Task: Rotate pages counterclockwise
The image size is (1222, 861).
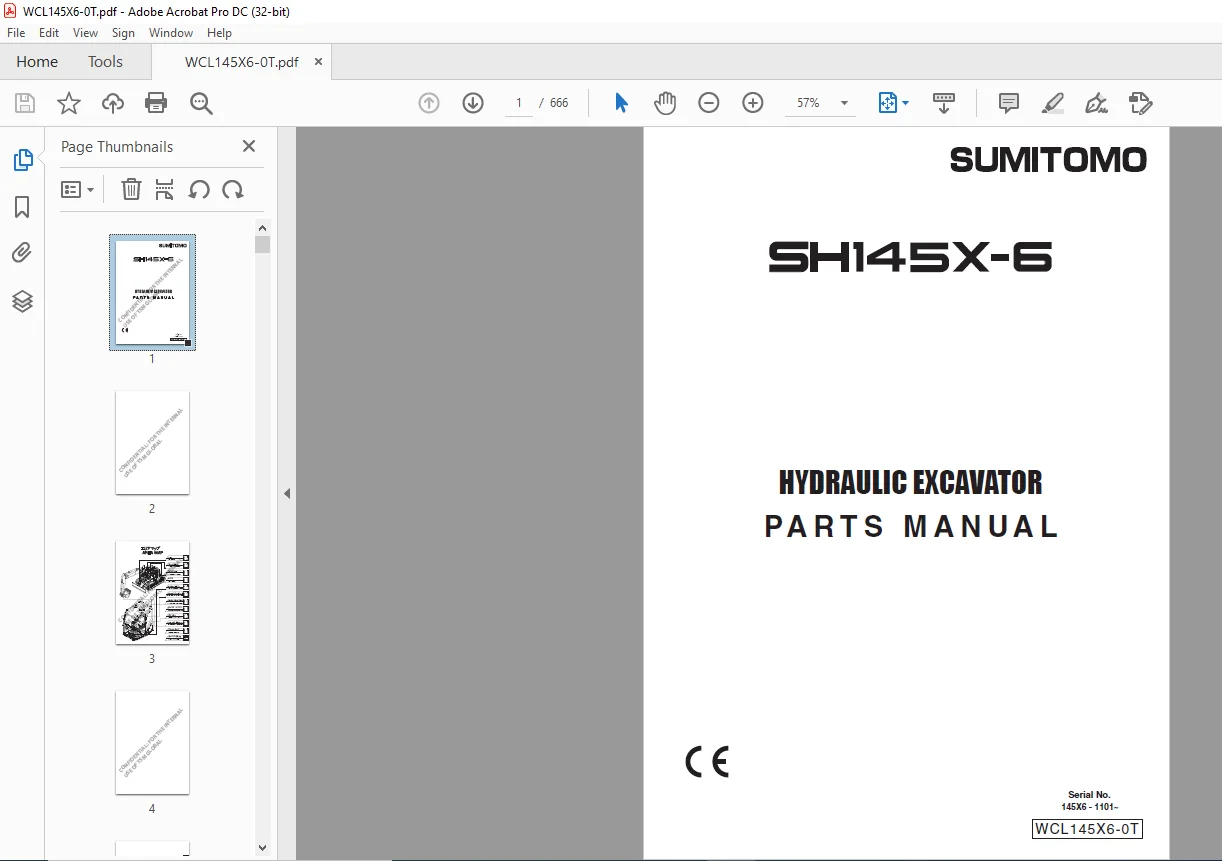Action: click(x=199, y=189)
